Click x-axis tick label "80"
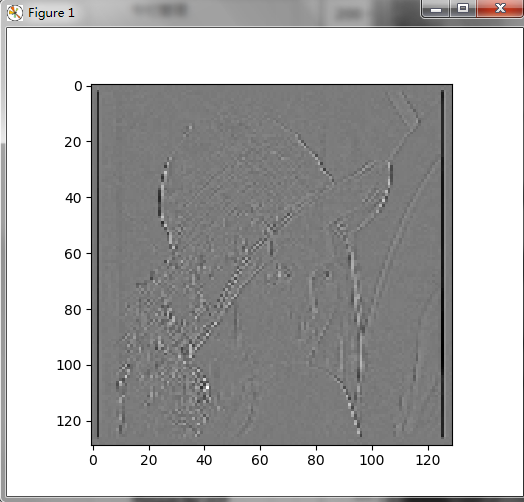This screenshot has height=502, width=524. point(315,461)
